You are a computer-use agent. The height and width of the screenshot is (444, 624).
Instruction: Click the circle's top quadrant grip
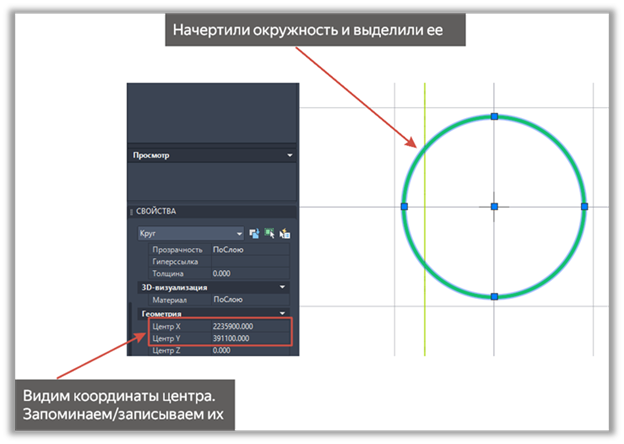pos(494,116)
